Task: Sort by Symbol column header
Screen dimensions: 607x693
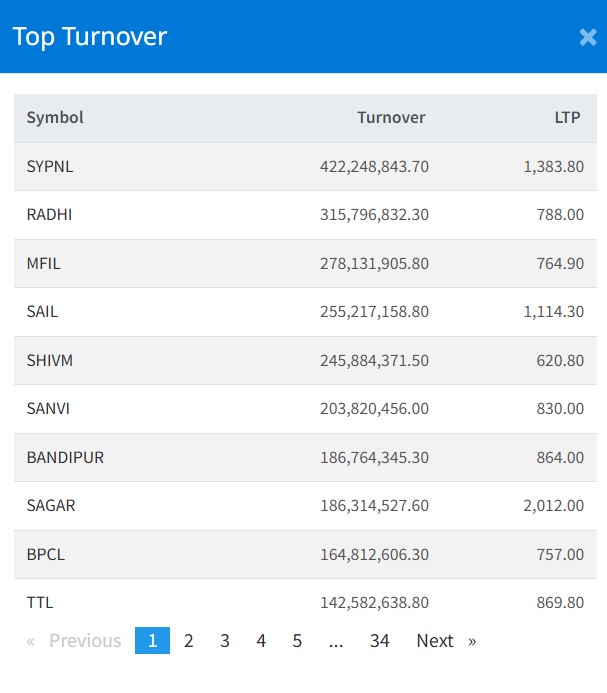Action: point(55,118)
